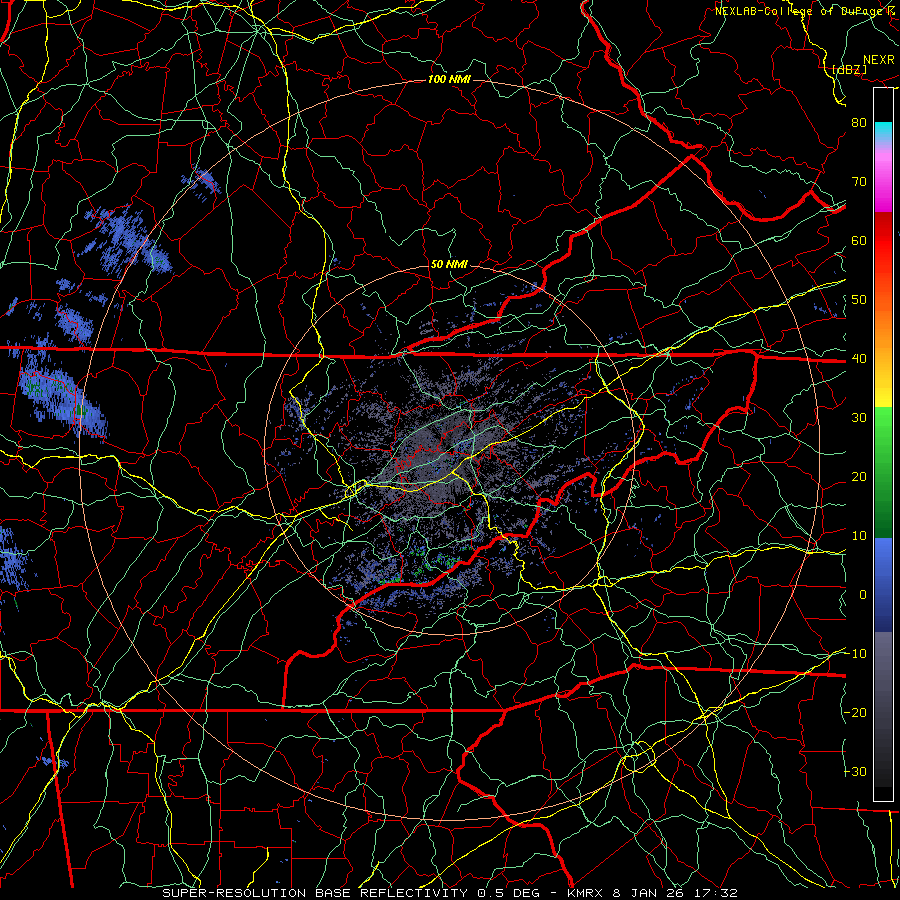Click the 100 NMI range ring label
Image resolution: width=900 pixels, height=900 pixels.
[449, 79]
